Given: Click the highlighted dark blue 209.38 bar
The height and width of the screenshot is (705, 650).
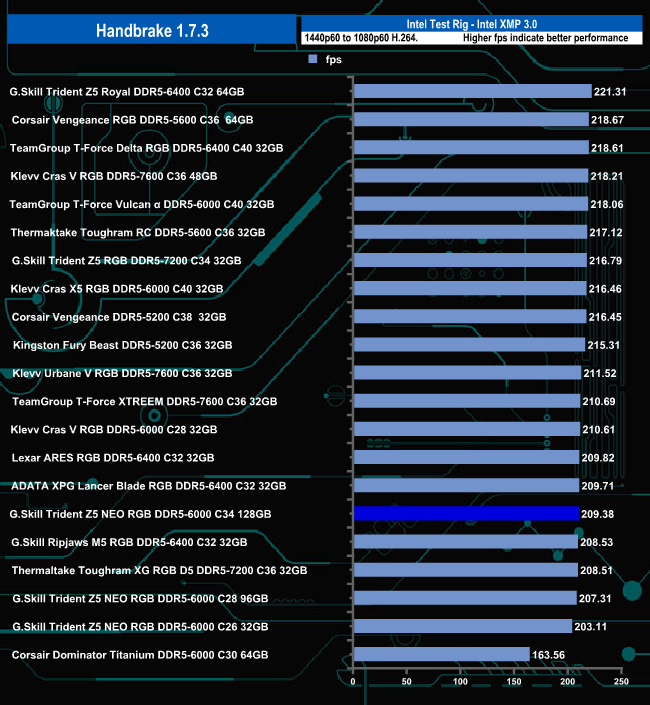Looking at the screenshot, I should pyautogui.click(x=466, y=513).
